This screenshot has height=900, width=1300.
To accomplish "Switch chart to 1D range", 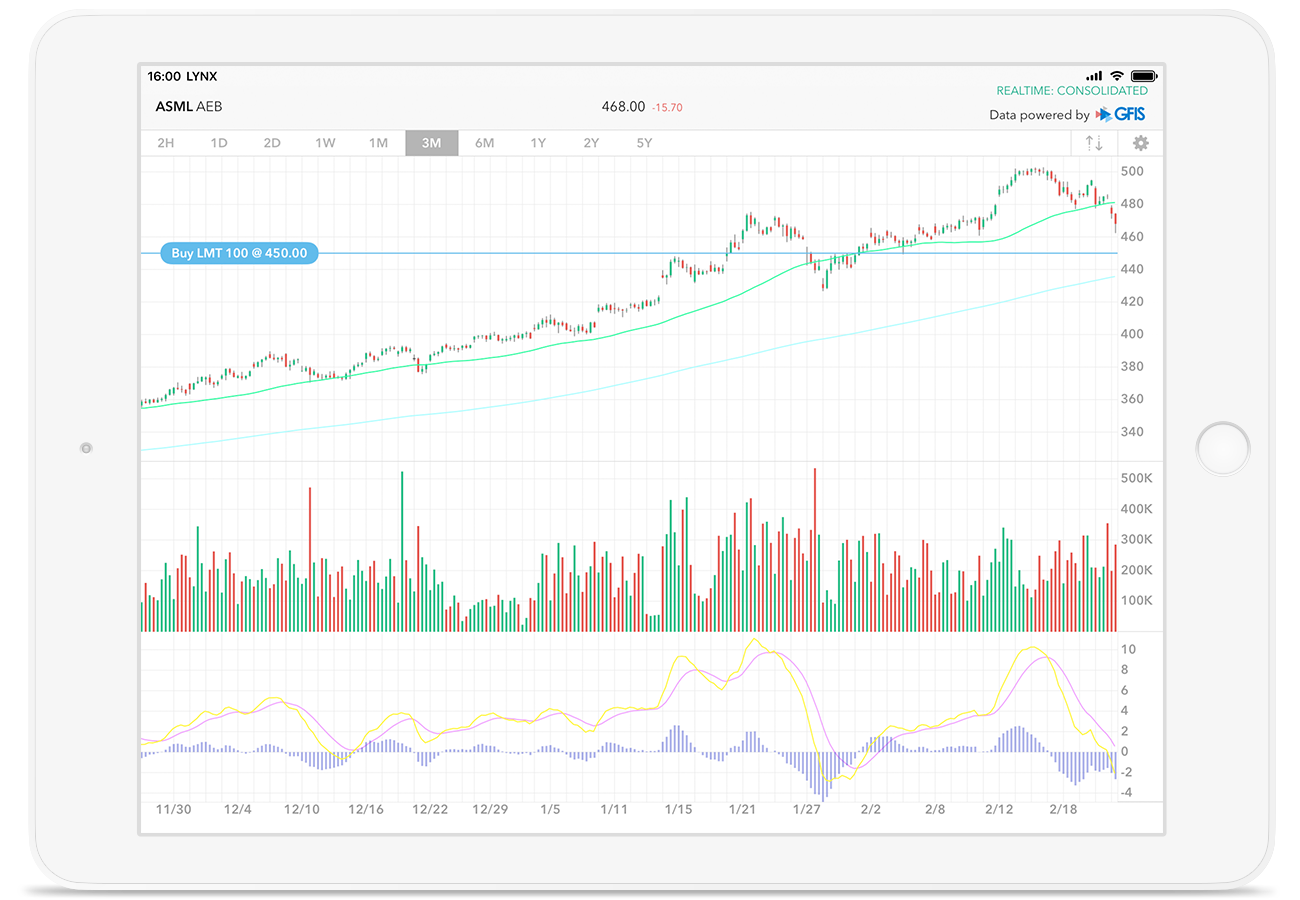I will pos(219,143).
